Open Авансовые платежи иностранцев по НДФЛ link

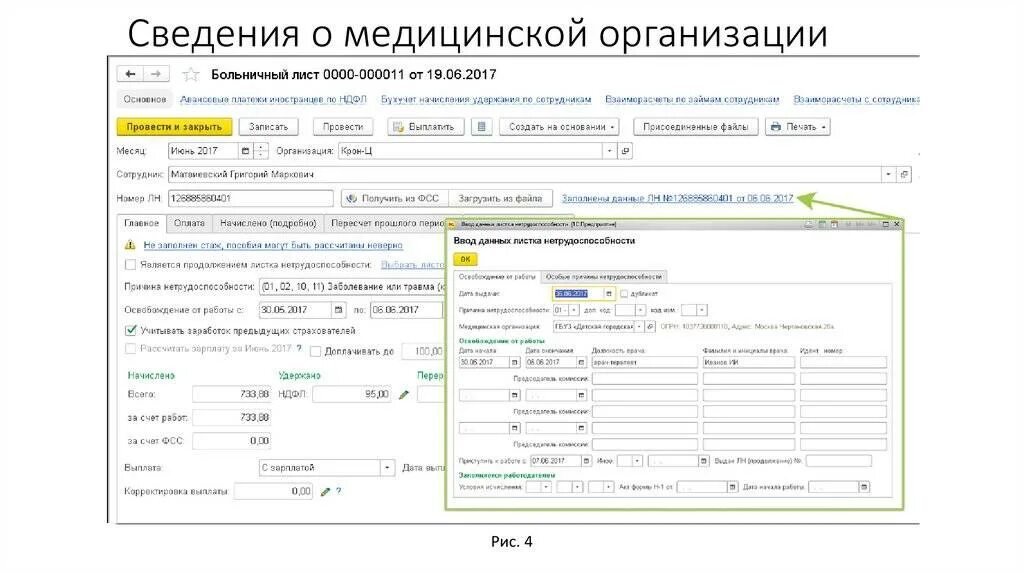[x=273, y=99]
